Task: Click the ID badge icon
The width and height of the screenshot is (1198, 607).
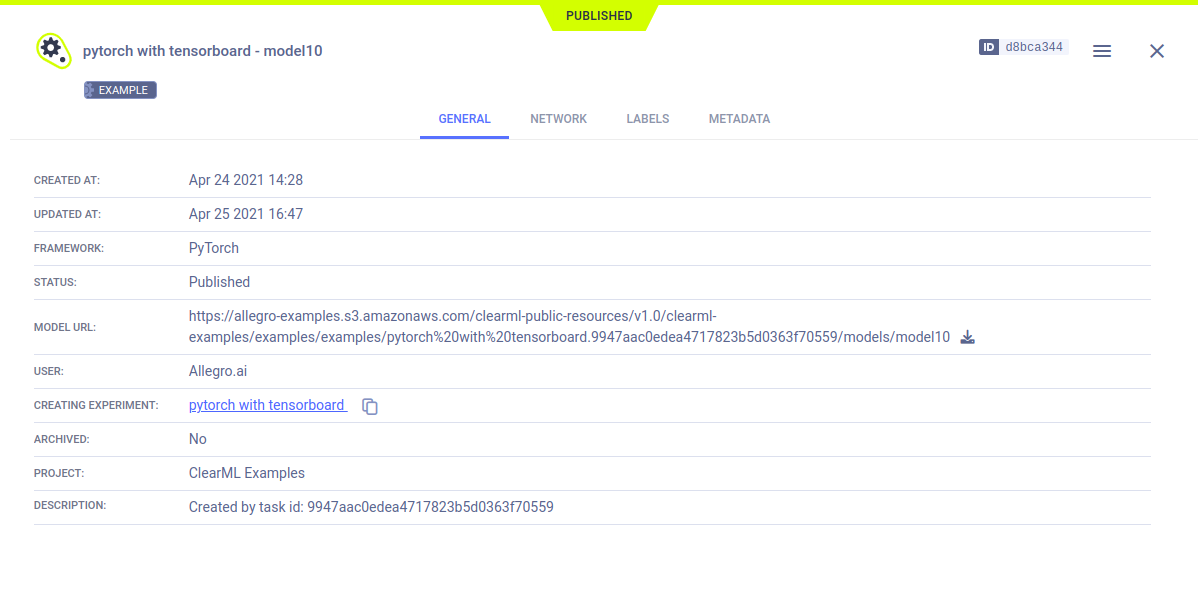Action: click(x=989, y=47)
